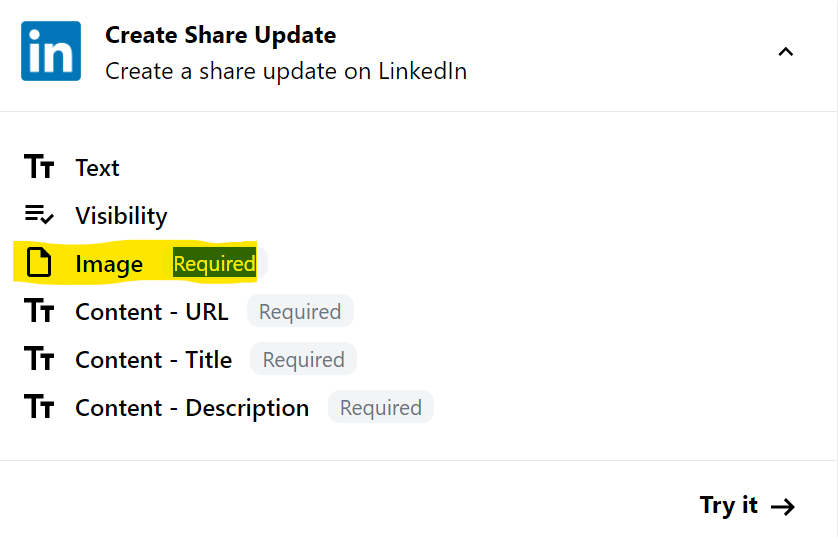Viewport: 838px width, 537px height.
Task: Click the text icon beside Content - URL
Action: point(39,310)
